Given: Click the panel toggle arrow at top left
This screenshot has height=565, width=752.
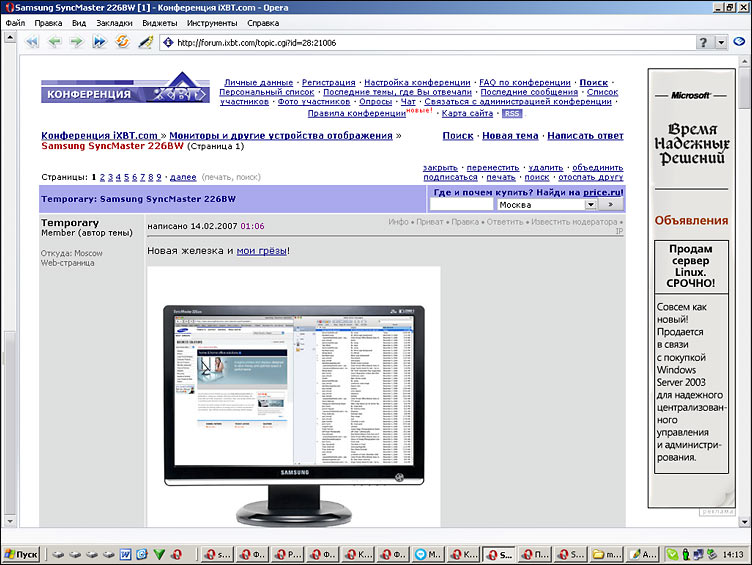Looking at the screenshot, I should (10, 37).
